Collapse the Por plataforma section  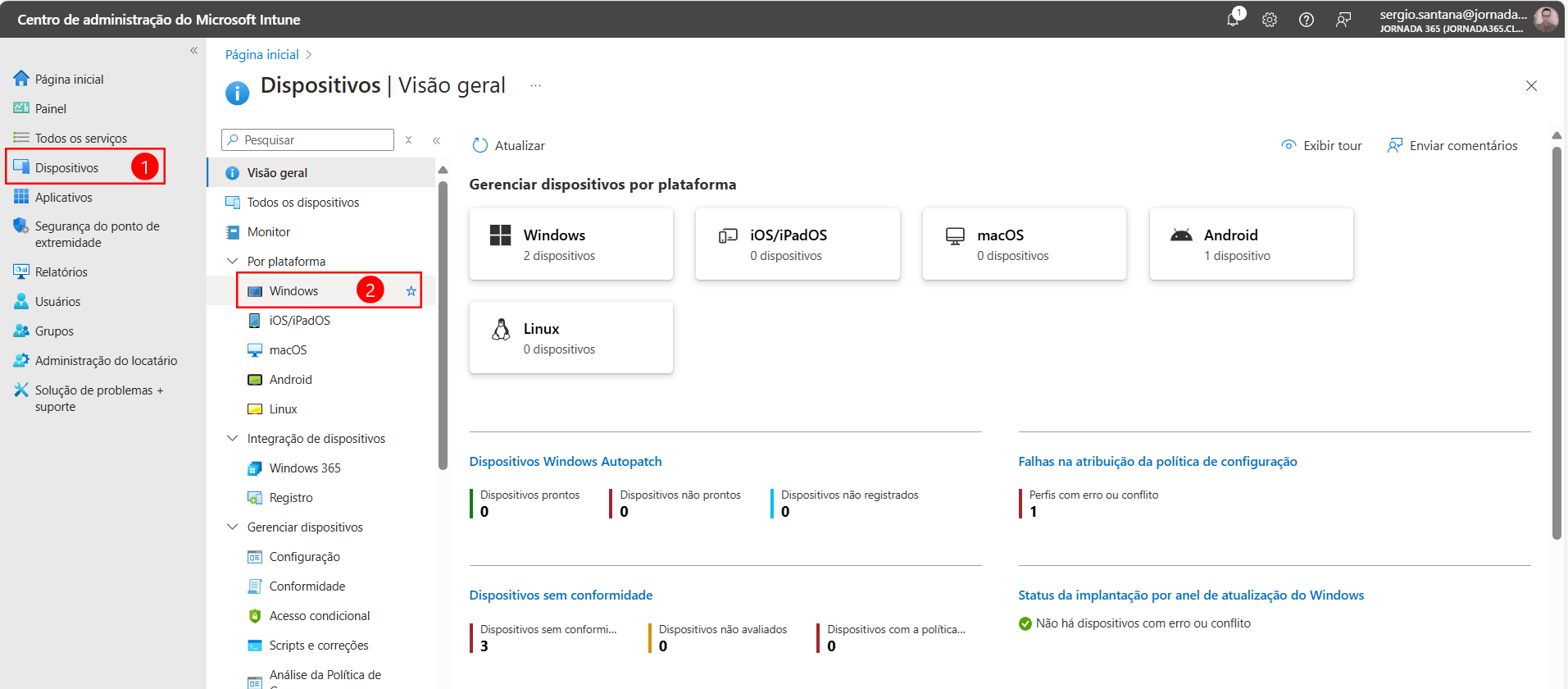232,261
